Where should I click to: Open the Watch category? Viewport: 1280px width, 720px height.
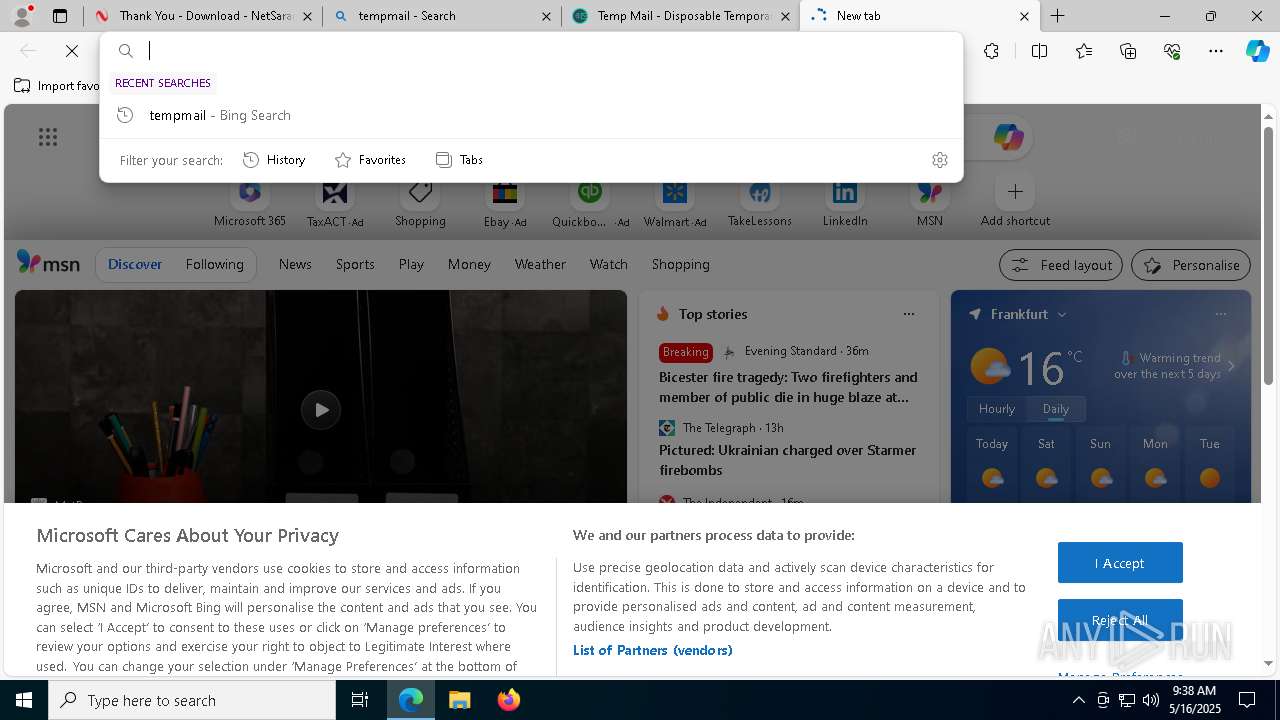coord(609,265)
